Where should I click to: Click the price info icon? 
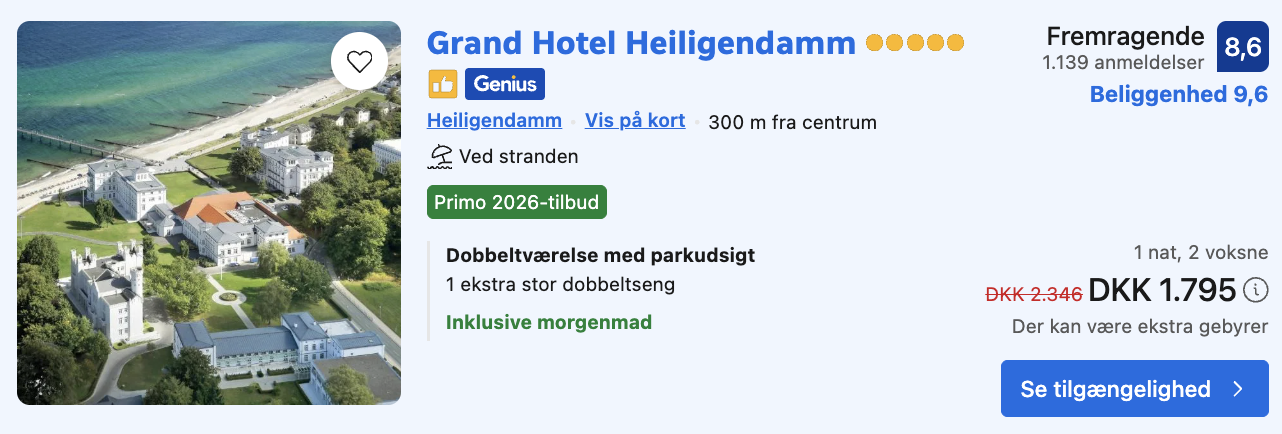[1255, 290]
